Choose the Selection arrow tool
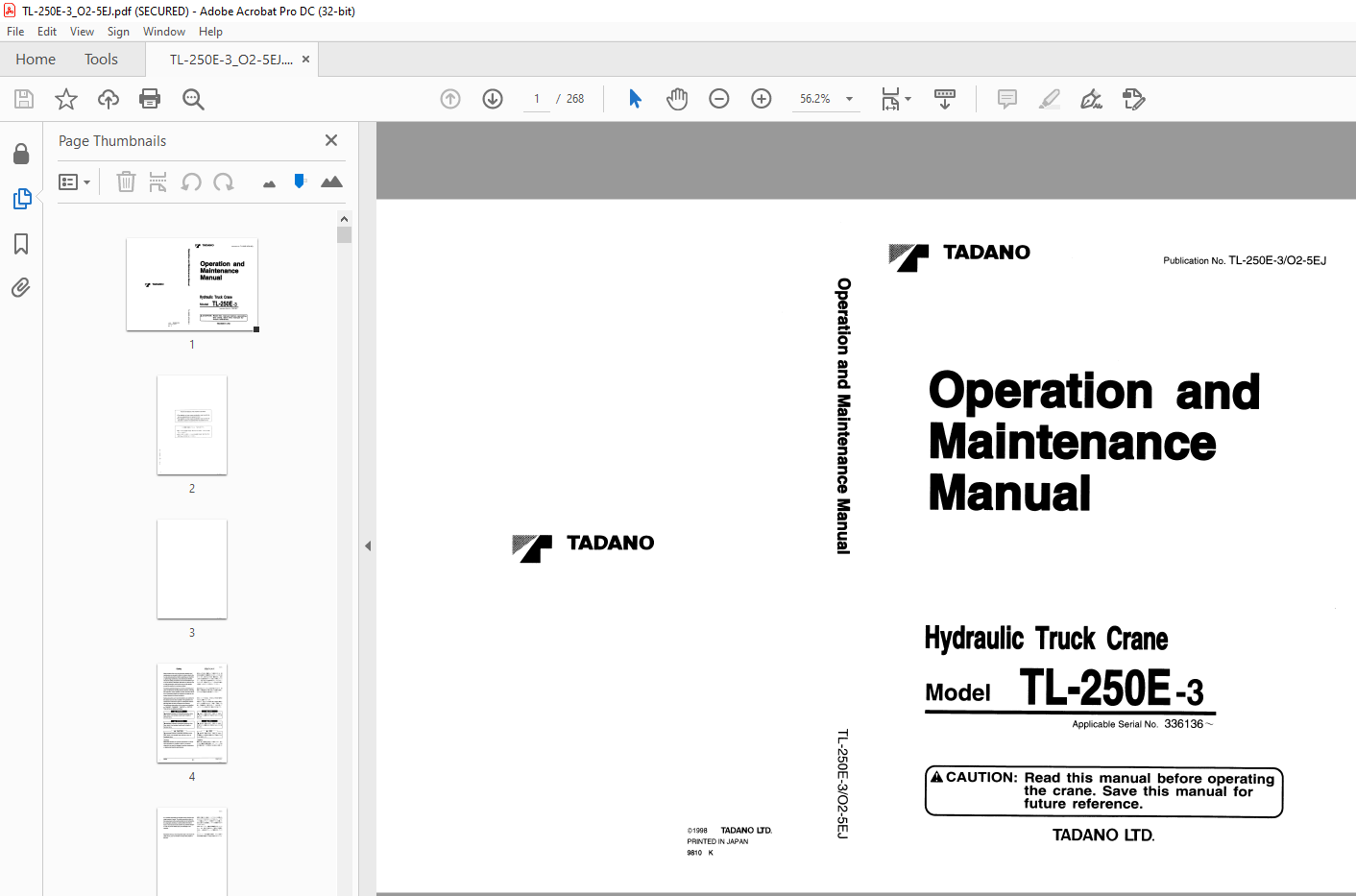Screen dimensions: 1356x896 click(x=635, y=99)
